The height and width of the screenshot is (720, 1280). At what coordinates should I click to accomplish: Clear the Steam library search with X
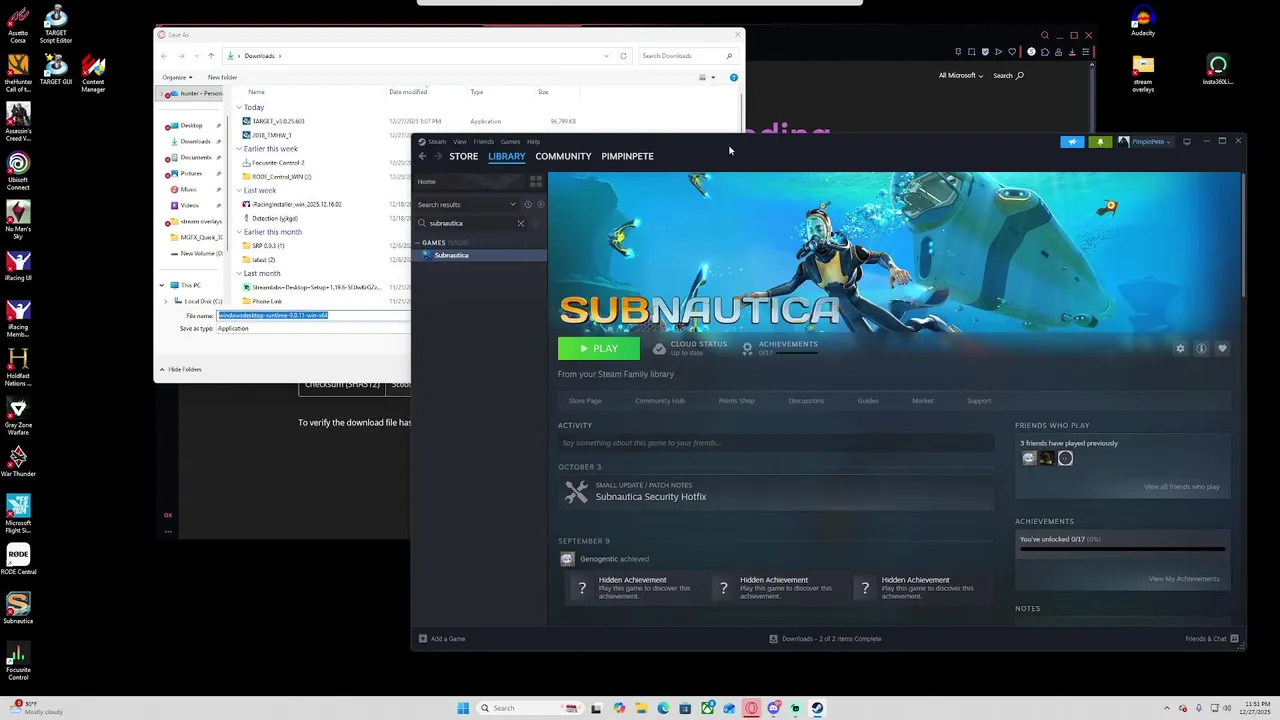click(x=520, y=223)
